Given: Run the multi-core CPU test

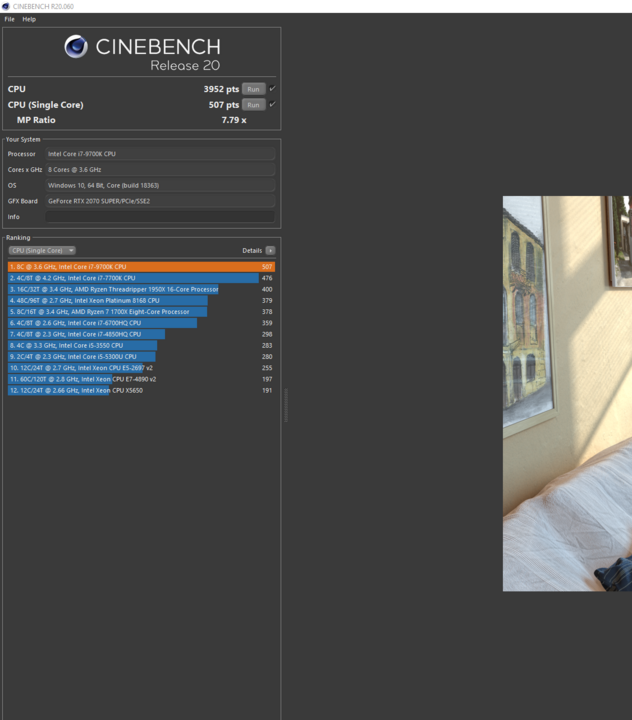Looking at the screenshot, I should 254,89.
